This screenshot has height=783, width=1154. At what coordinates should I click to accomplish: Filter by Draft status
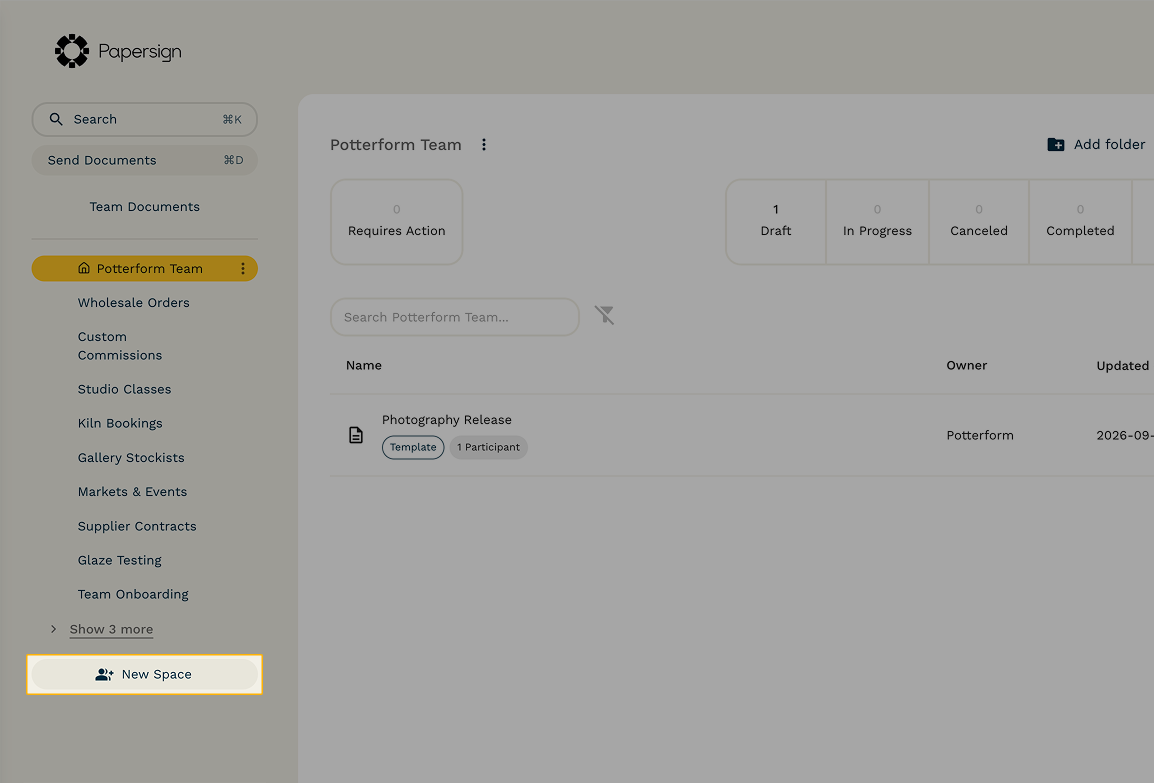(776, 222)
